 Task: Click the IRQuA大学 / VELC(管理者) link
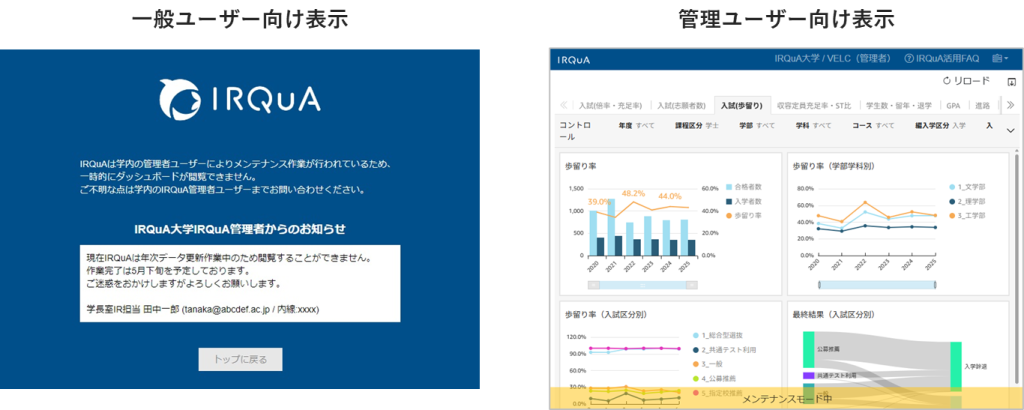[832, 59]
